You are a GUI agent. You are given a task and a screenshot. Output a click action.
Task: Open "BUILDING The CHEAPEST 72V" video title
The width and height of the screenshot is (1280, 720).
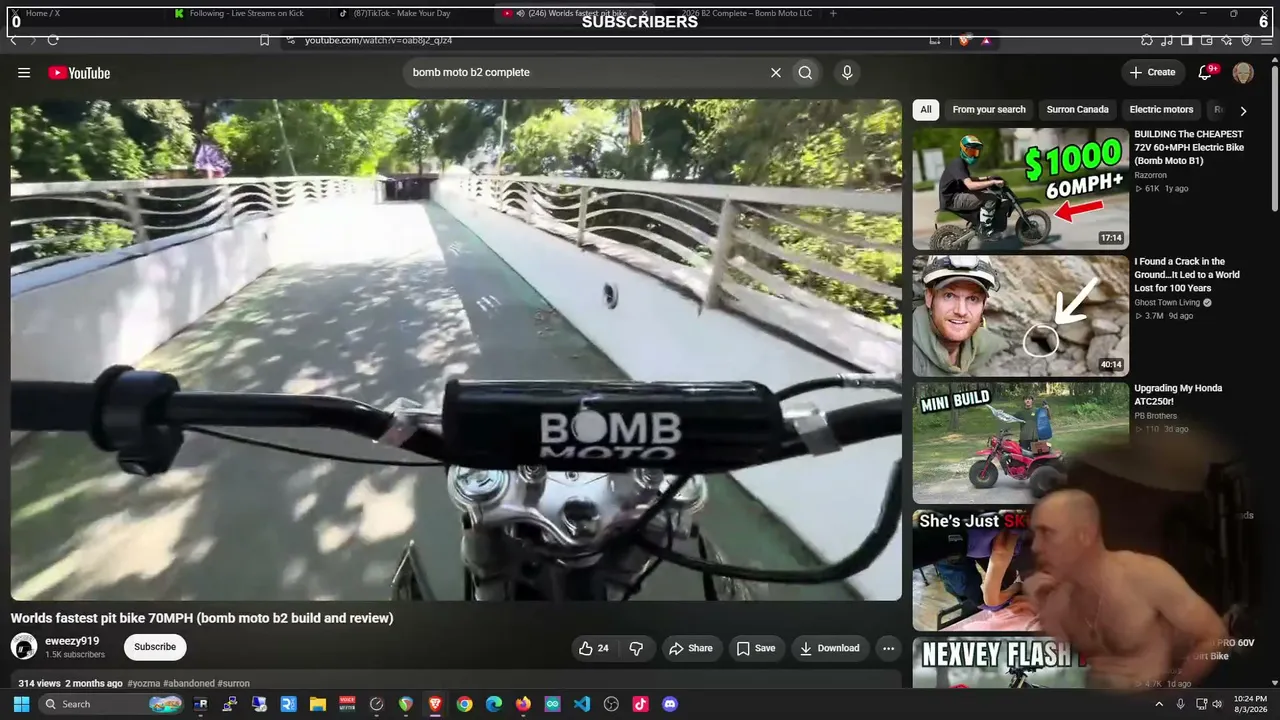pyautogui.click(x=1189, y=147)
